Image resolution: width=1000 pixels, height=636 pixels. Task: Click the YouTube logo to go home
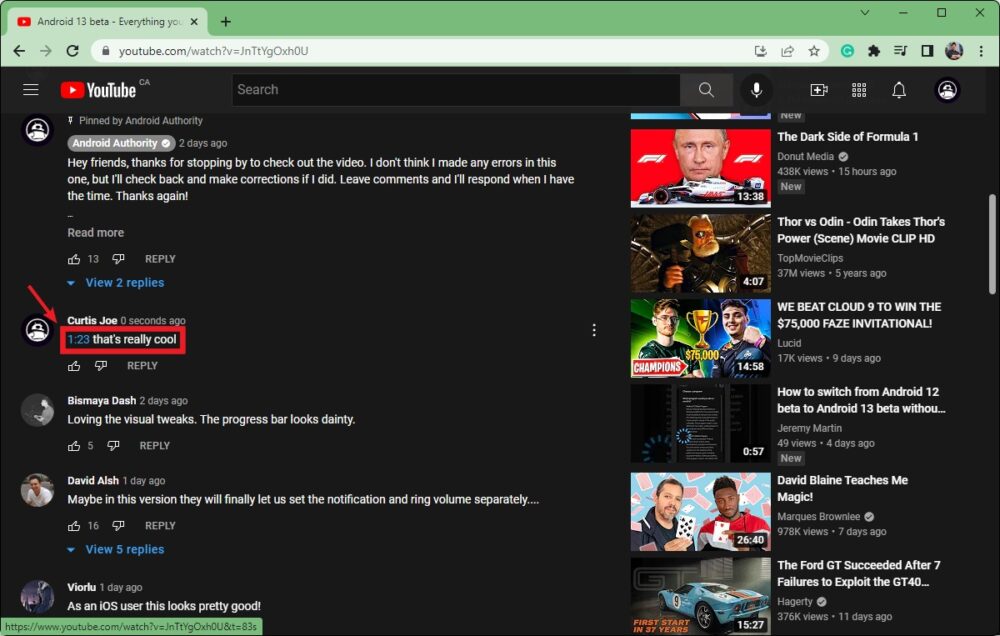(98, 90)
